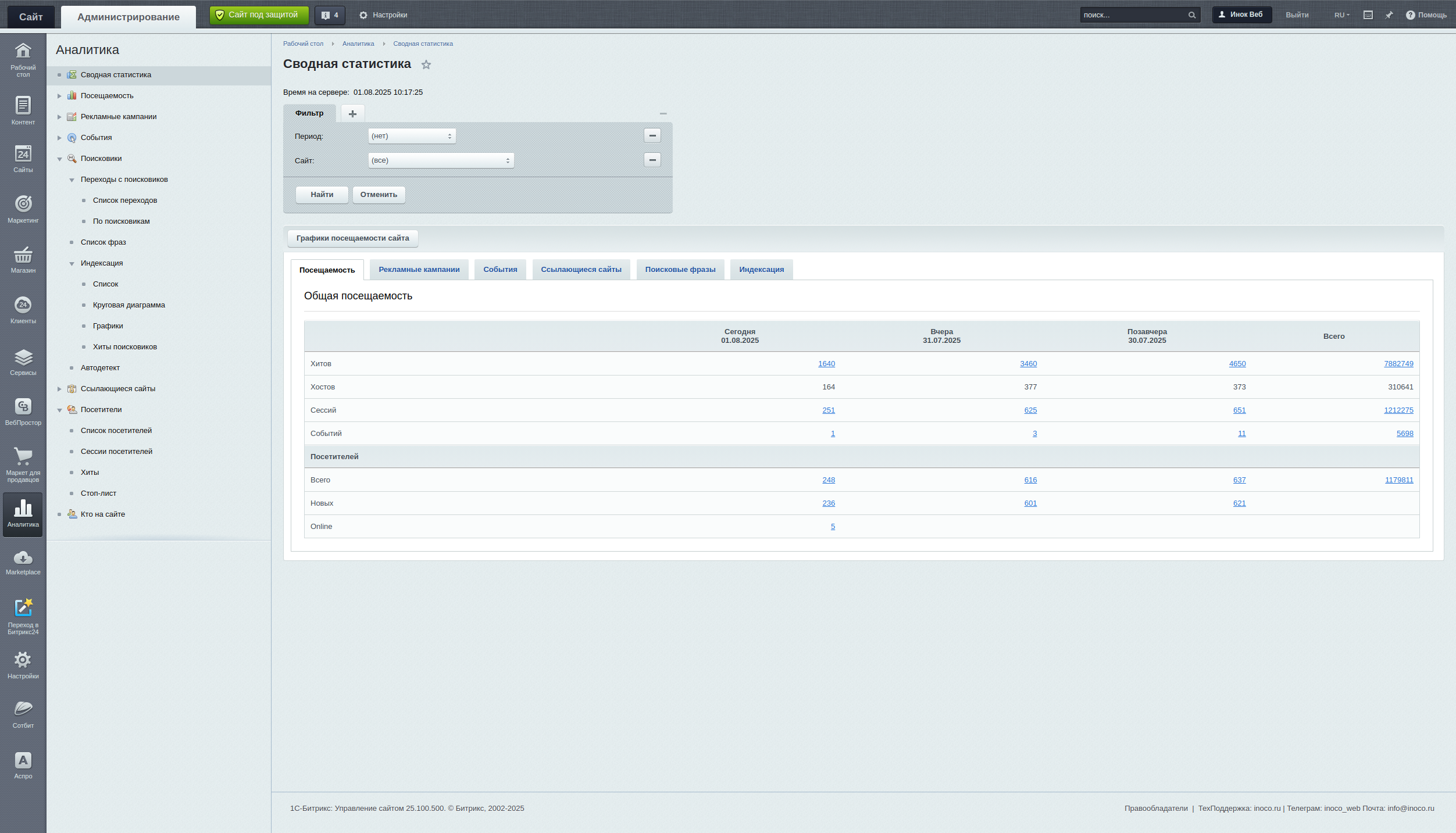The height and width of the screenshot is (833, 1456).
Task: Open the ВебПростор sidebar icon
Action: point(23,412)
